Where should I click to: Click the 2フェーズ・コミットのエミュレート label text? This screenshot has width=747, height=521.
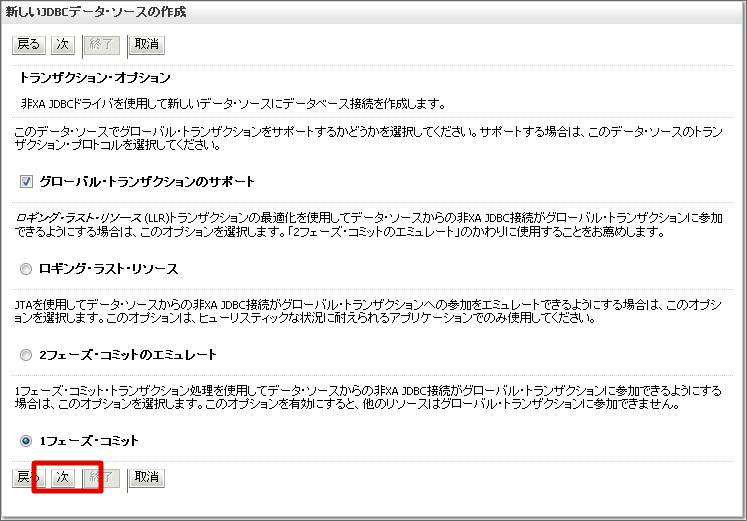128,355
